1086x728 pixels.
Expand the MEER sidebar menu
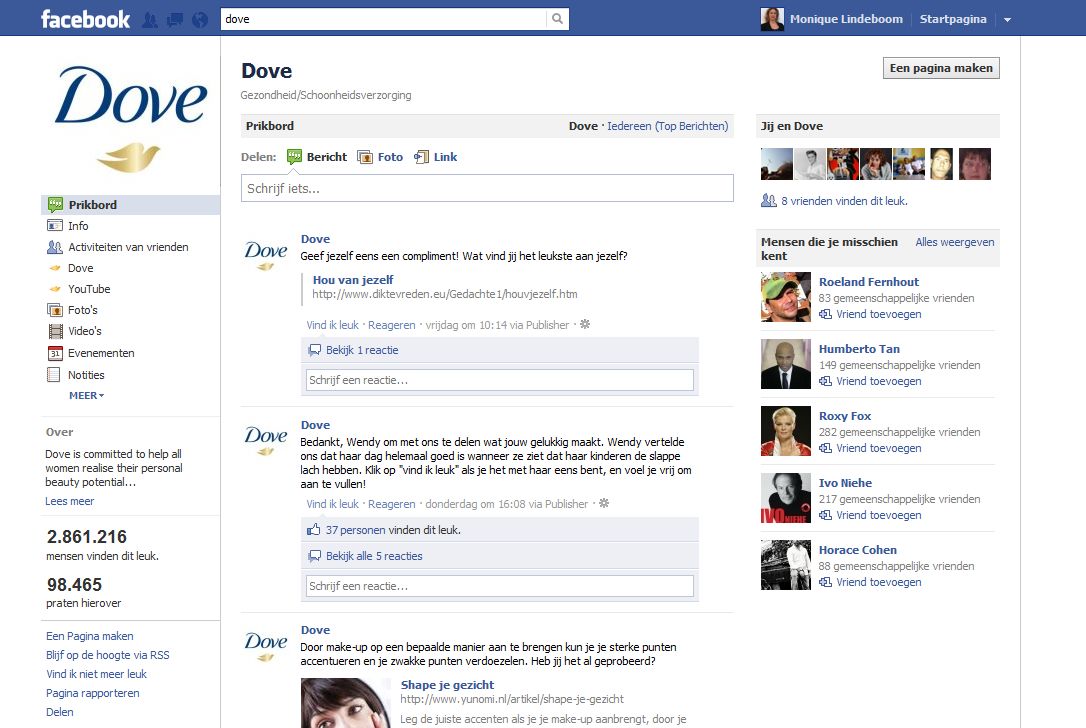[87, 396]
